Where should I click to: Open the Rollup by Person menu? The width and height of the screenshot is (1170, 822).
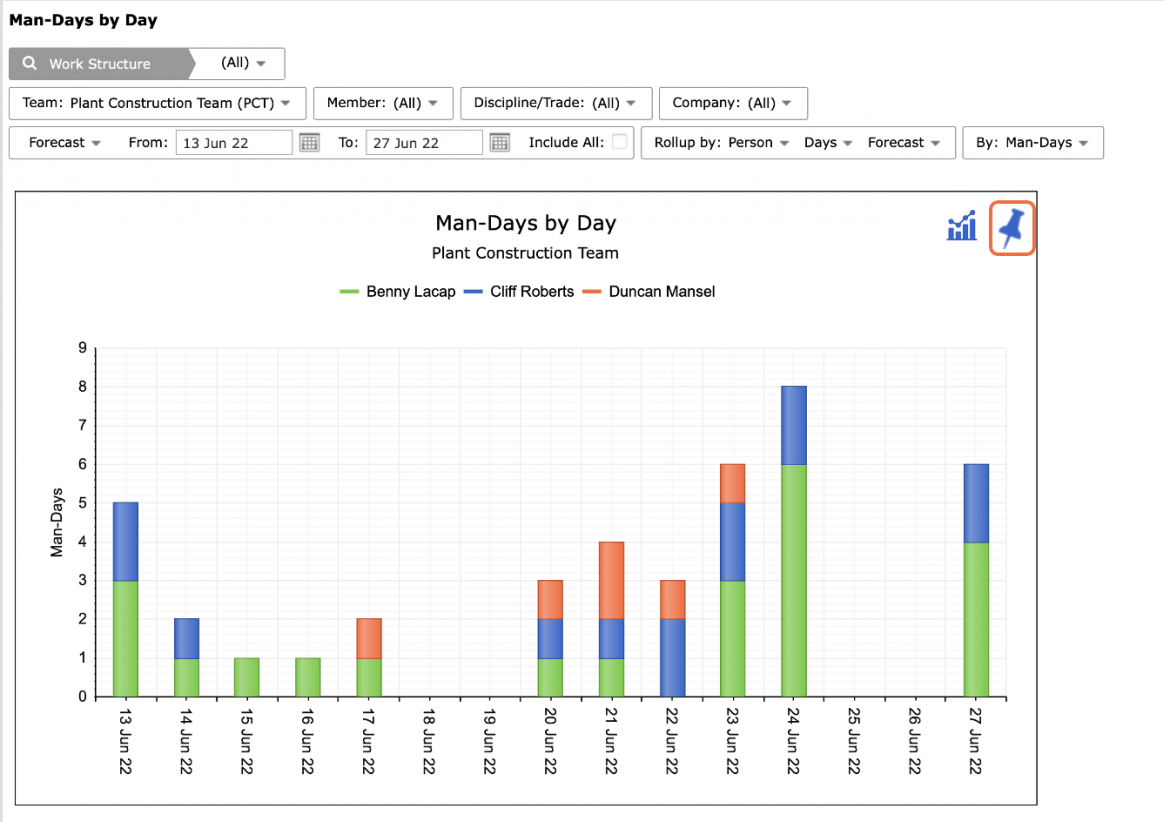[x=721, y=142]
